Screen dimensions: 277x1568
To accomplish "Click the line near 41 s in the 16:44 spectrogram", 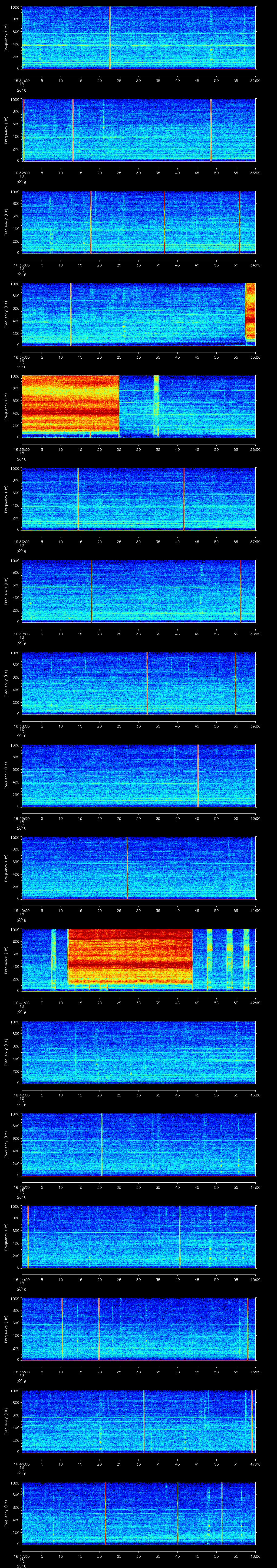I will point(180,1237).
